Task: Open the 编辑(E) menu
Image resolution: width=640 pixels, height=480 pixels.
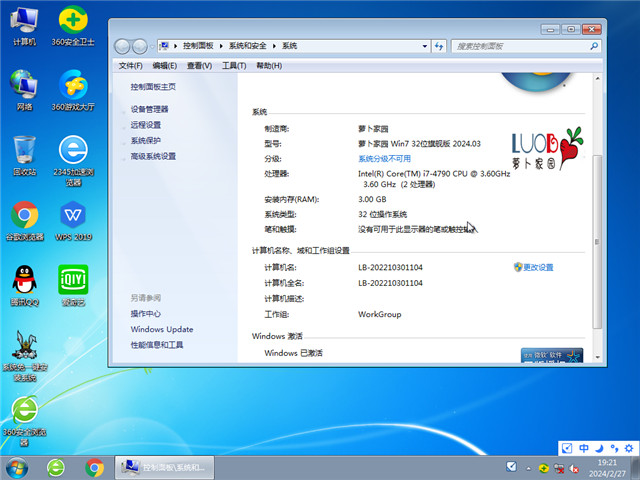Action: pyautogui.click(x=164, y=66)
